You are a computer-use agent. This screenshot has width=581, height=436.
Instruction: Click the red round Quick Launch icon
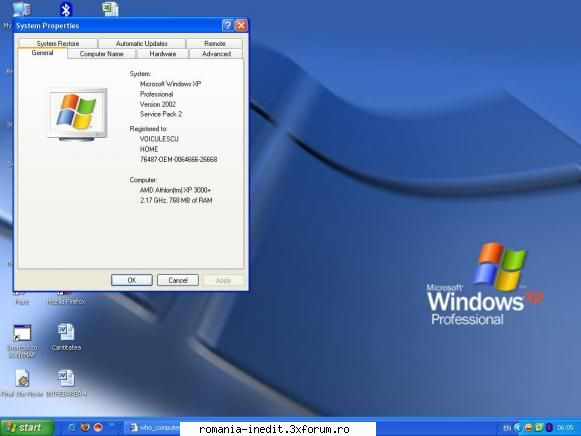(x=98, y=427)
